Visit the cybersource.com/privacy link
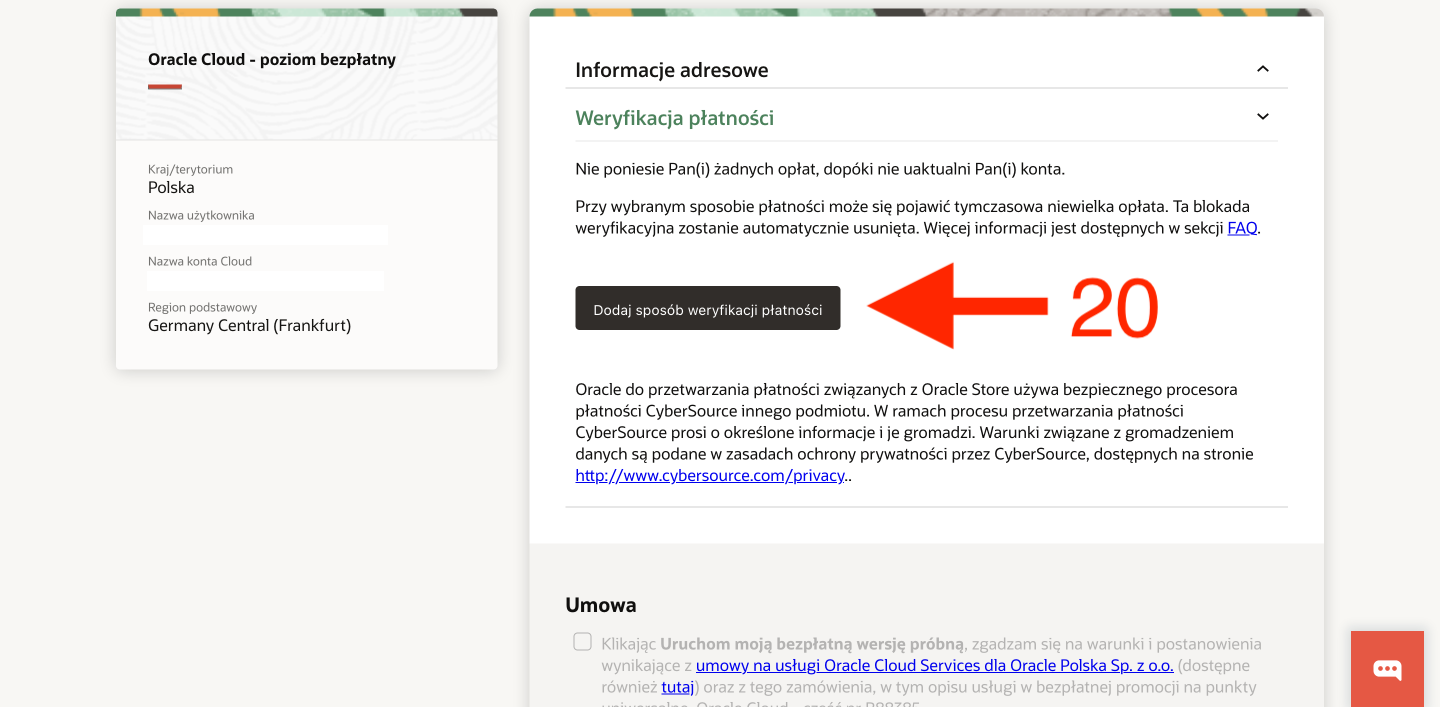1440x707 pixels. [x=710, y=476]
